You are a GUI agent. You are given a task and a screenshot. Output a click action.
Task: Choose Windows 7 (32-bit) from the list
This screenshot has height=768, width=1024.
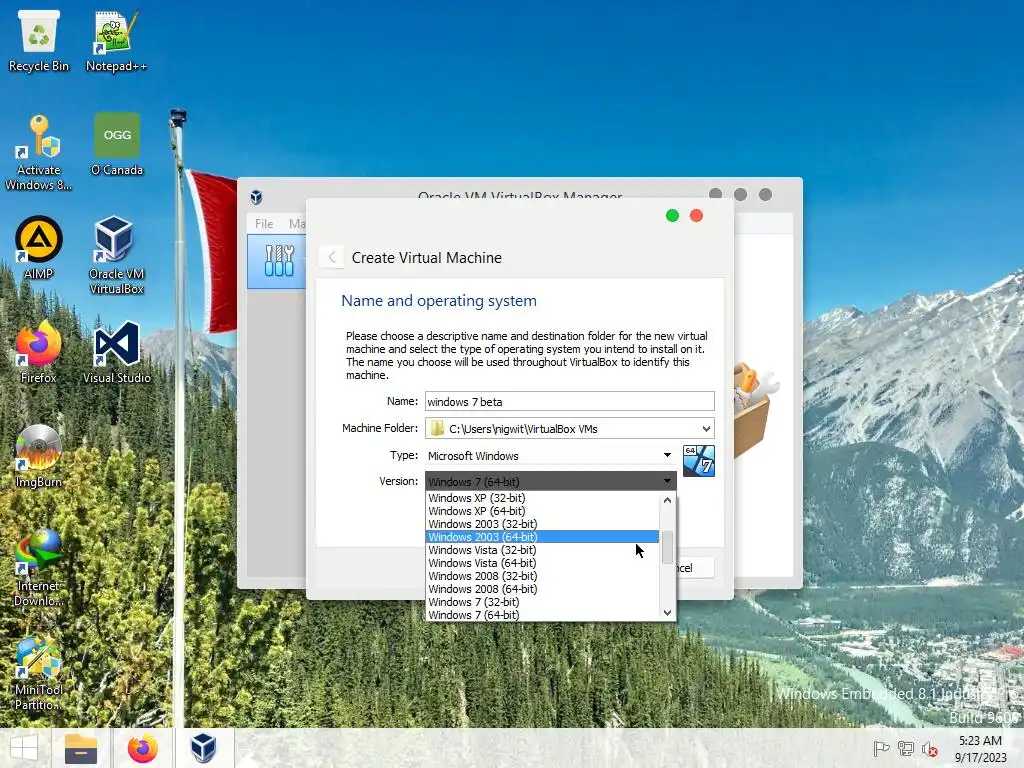pyautogui.click(x=542, y=602)
